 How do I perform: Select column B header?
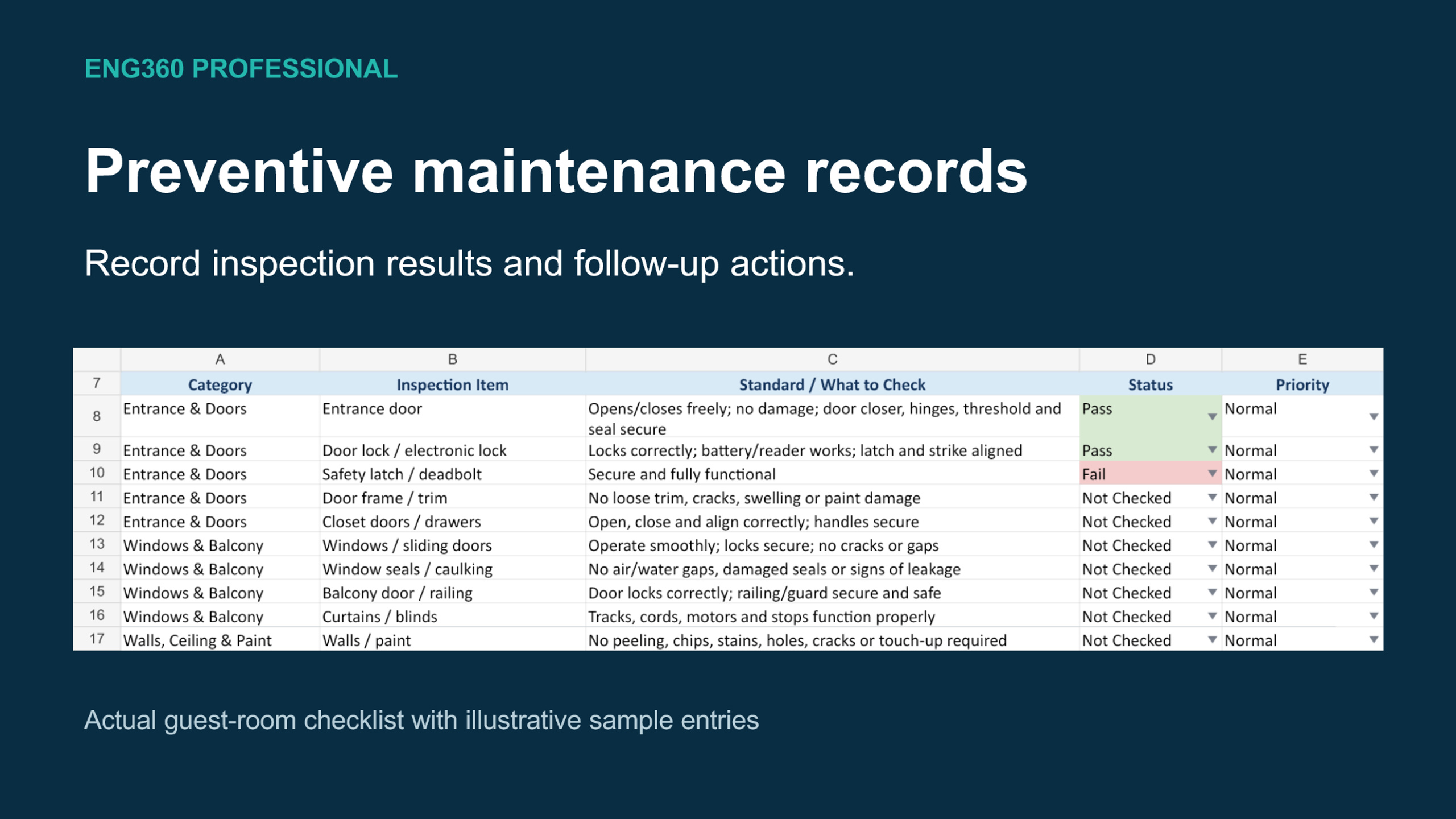(453, 359)
